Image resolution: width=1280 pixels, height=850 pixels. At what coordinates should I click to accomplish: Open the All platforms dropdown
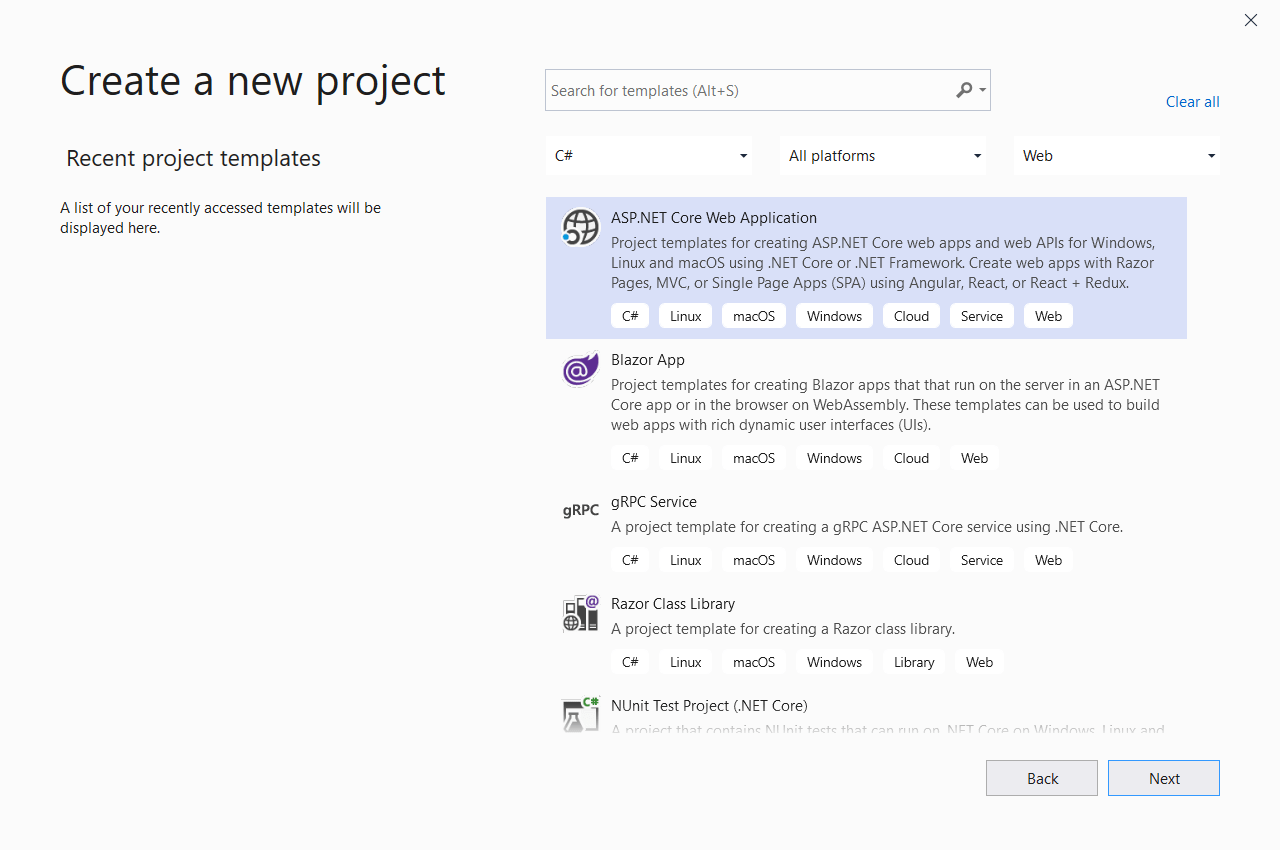(x=882, y=155)
